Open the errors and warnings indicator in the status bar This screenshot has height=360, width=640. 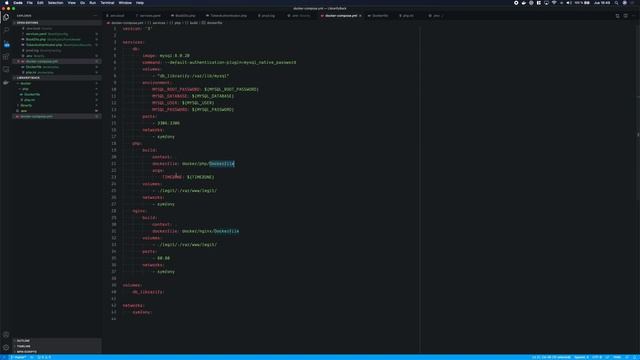tap(44, 357)
